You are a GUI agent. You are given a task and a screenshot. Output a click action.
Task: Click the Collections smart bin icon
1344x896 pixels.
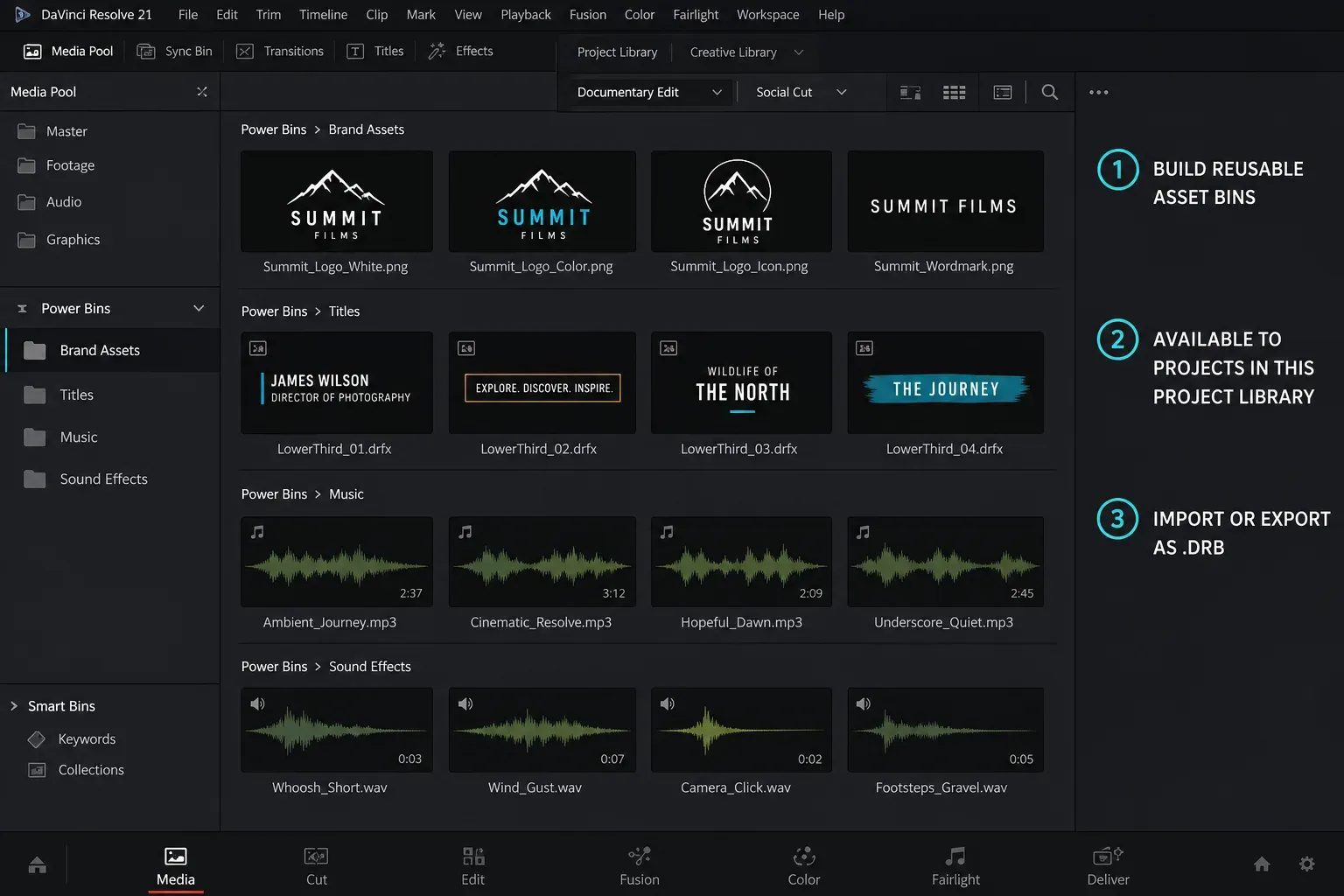pos(37,770)
